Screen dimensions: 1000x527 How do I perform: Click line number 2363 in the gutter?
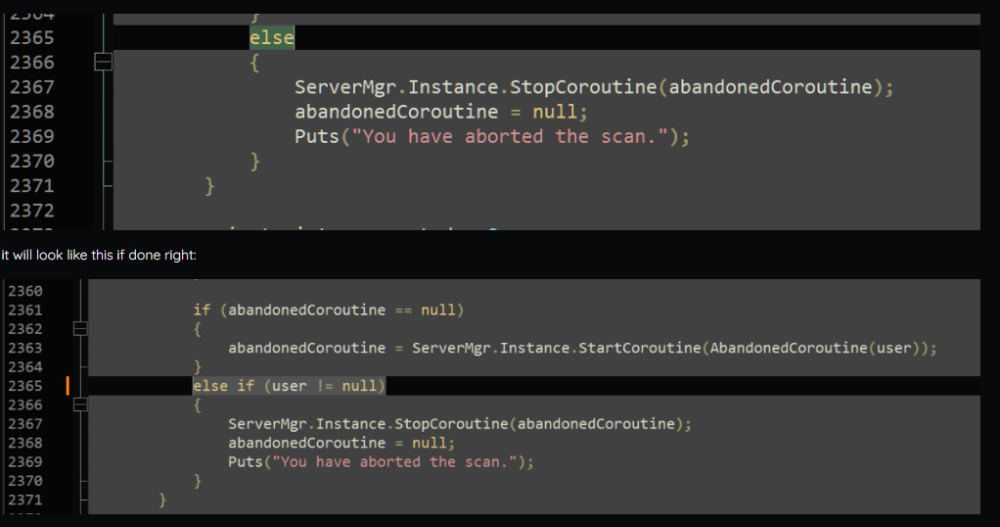[24, 348]
